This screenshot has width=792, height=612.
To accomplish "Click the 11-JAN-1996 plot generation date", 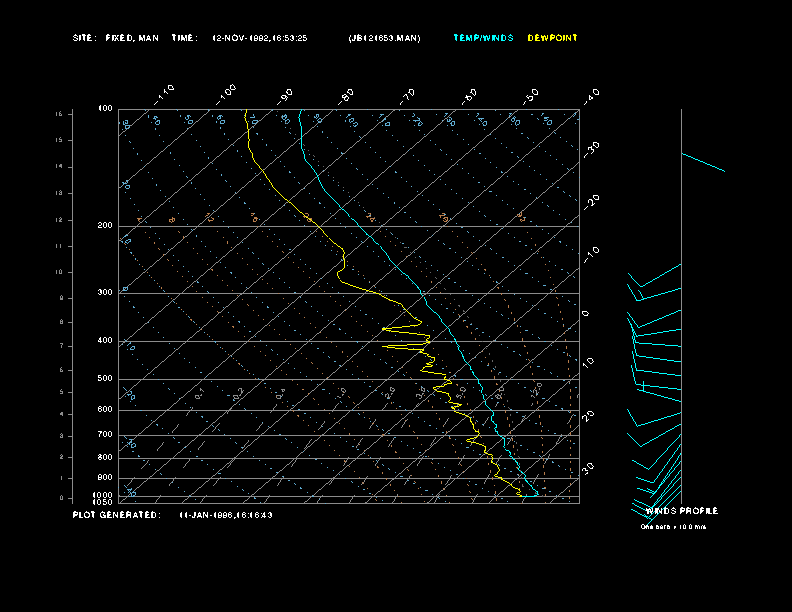I will 225,515.
